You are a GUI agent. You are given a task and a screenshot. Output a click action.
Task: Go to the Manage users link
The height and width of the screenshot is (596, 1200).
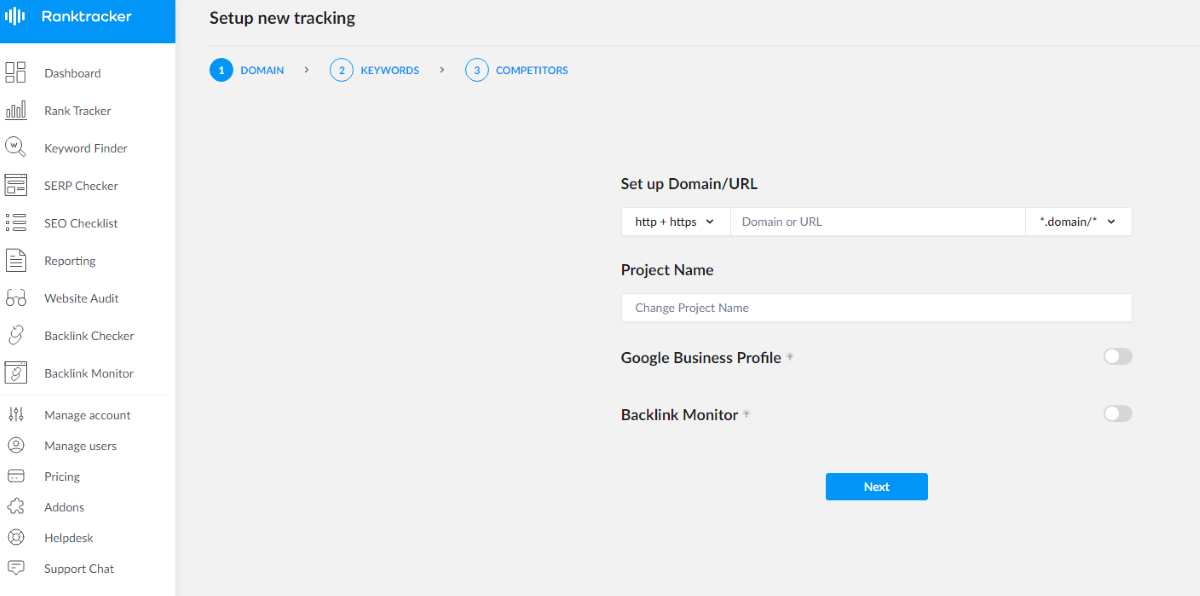click(80, 446)
